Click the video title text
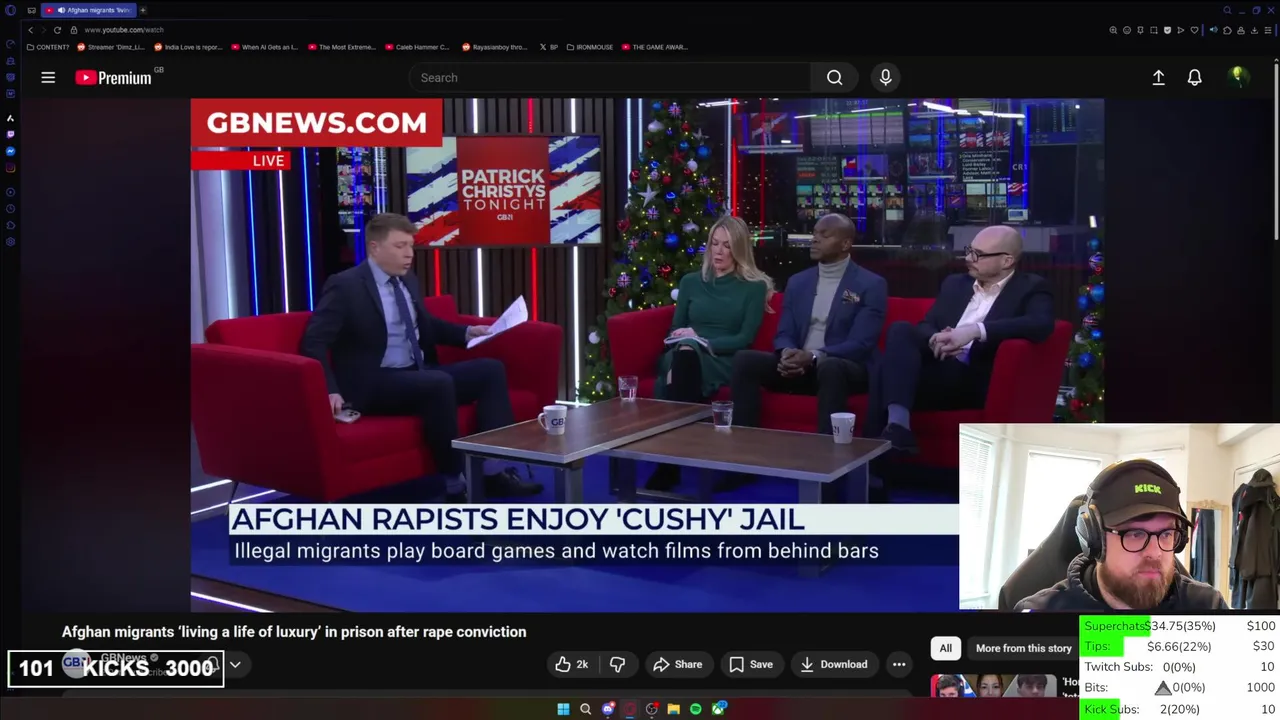This screenshot has height=720, width=1280. click(x=294, y=632)
